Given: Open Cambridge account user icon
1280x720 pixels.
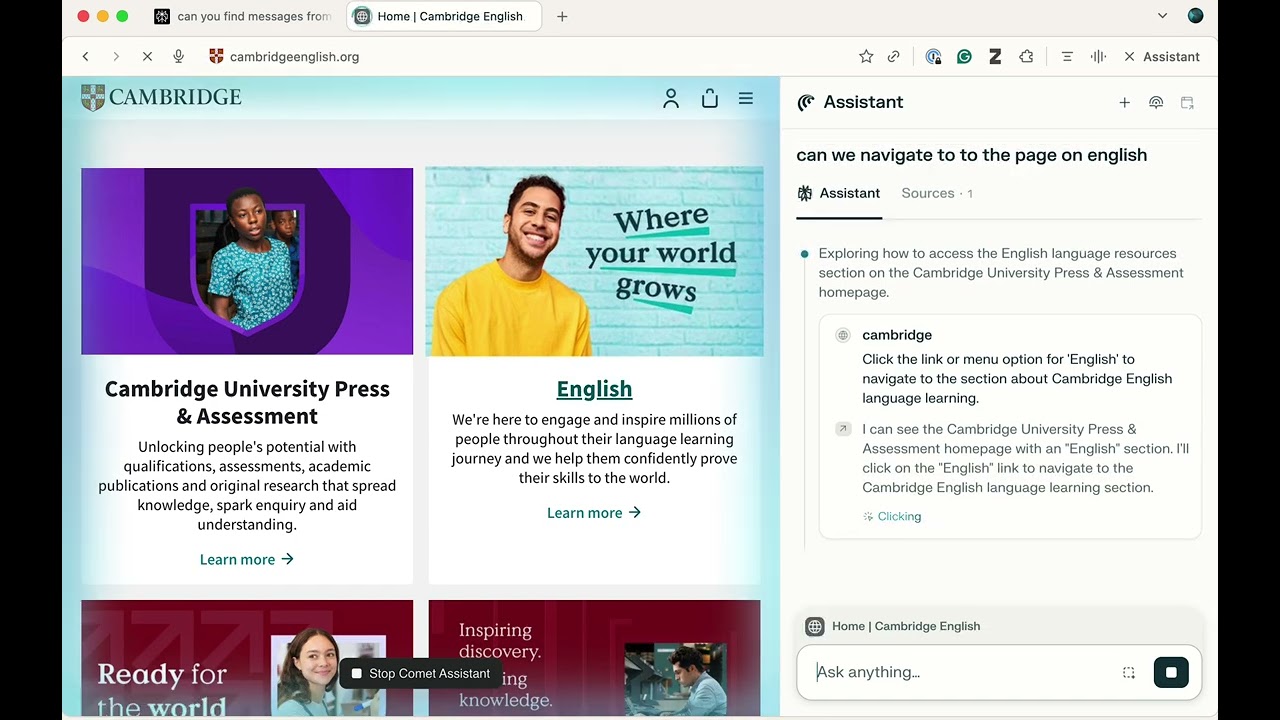Looking at the screenshot, I should [x=671, y=98].
